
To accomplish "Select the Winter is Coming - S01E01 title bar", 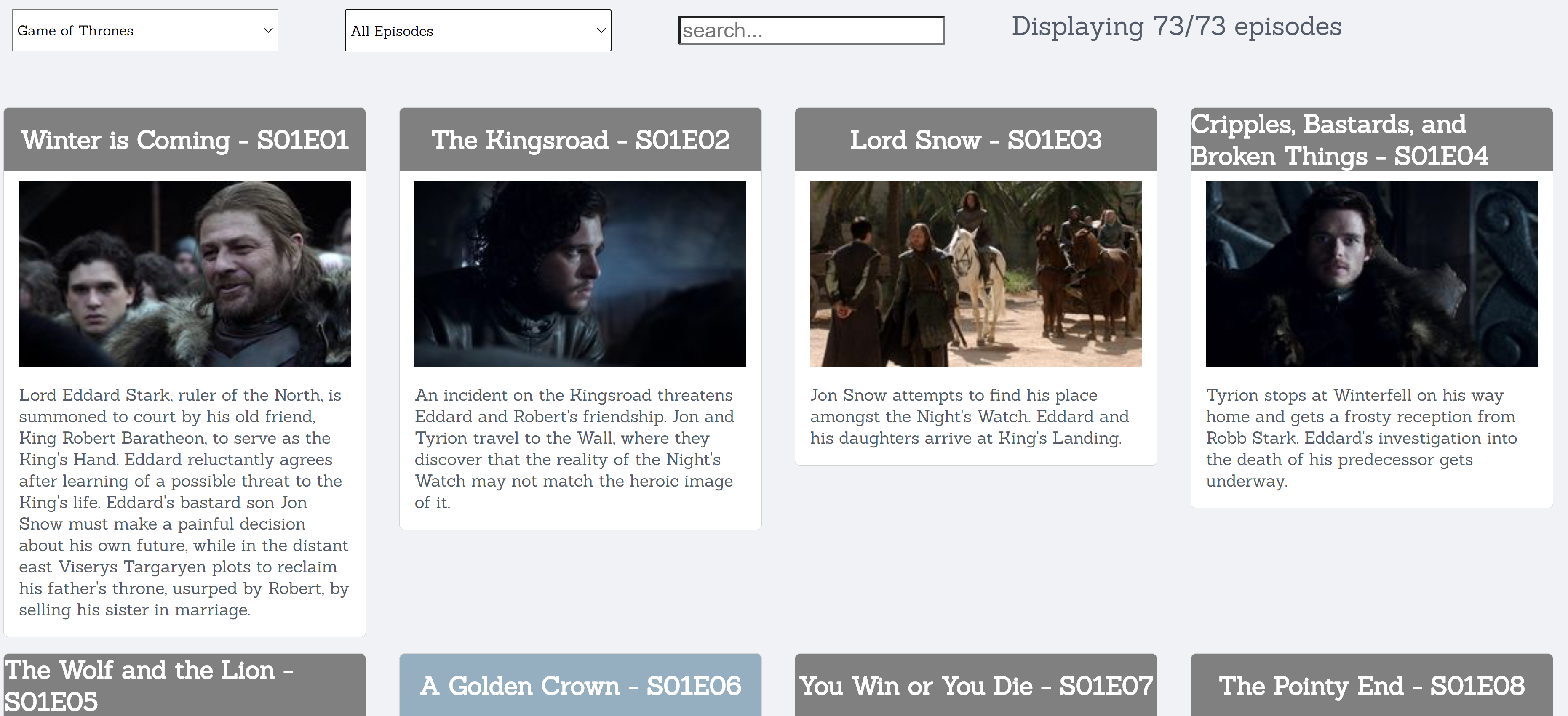I will coord(184,139).
